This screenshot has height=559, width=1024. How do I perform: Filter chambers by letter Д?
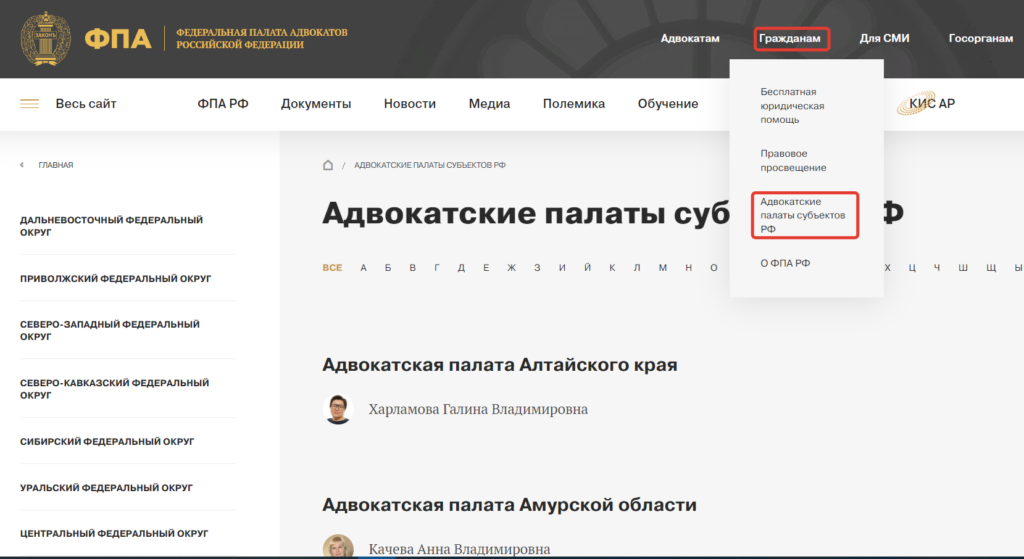[x=461, y=268]
